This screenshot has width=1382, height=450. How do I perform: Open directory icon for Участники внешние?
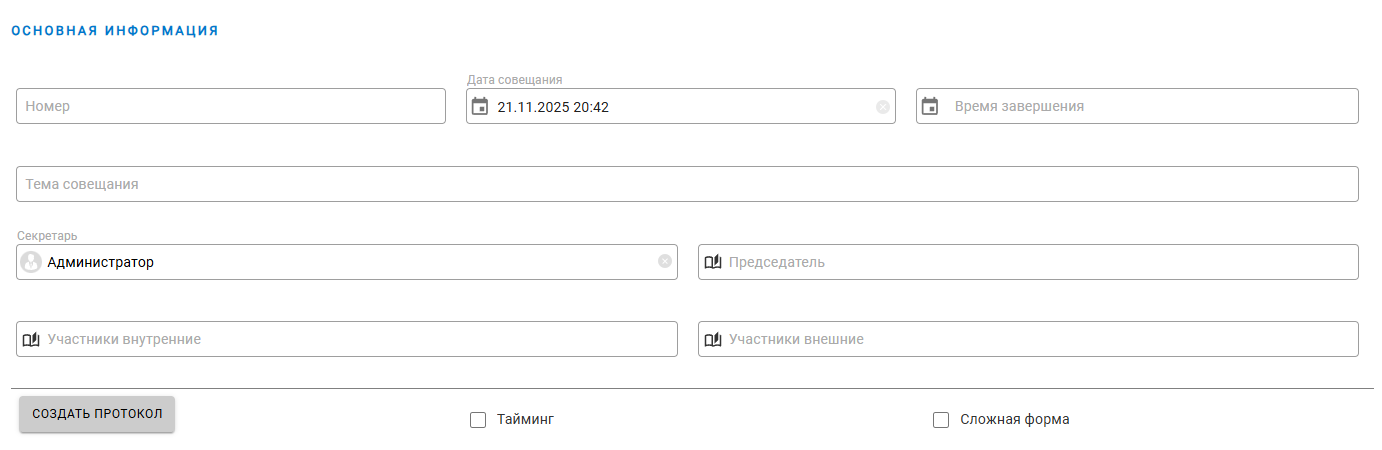coord(713,339)
